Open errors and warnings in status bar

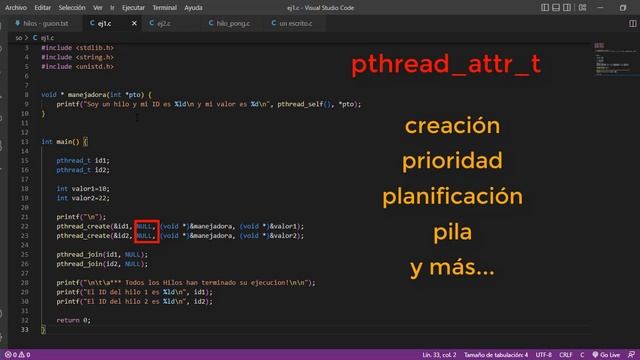18,355
